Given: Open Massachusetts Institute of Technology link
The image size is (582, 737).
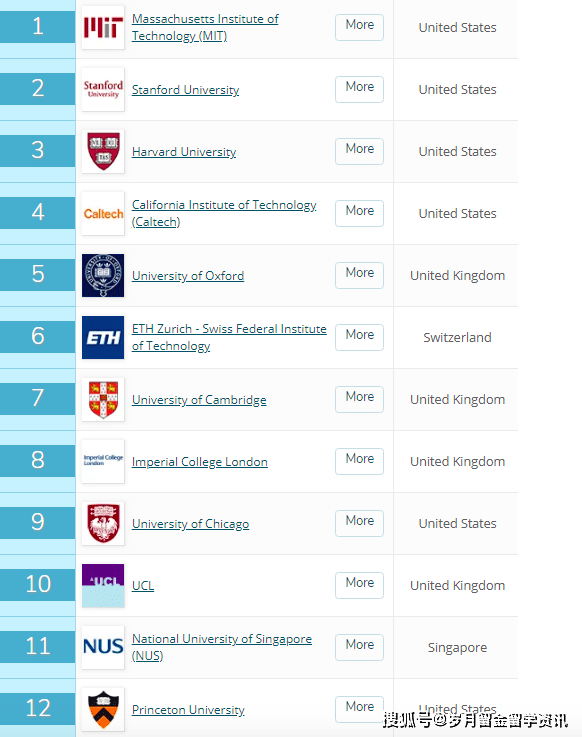Looking at the screenshot, I should [205, 27].
